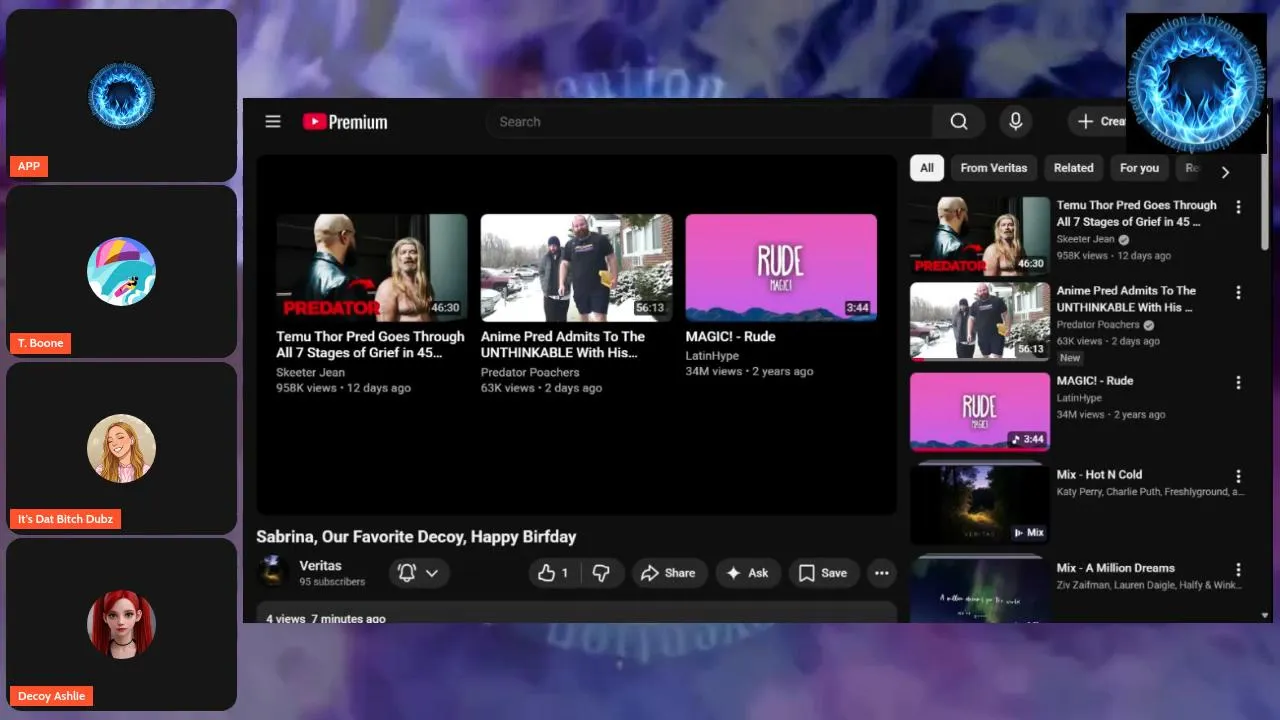Like the video with thumbs up

pyautogui.click(x=553, y=573)
